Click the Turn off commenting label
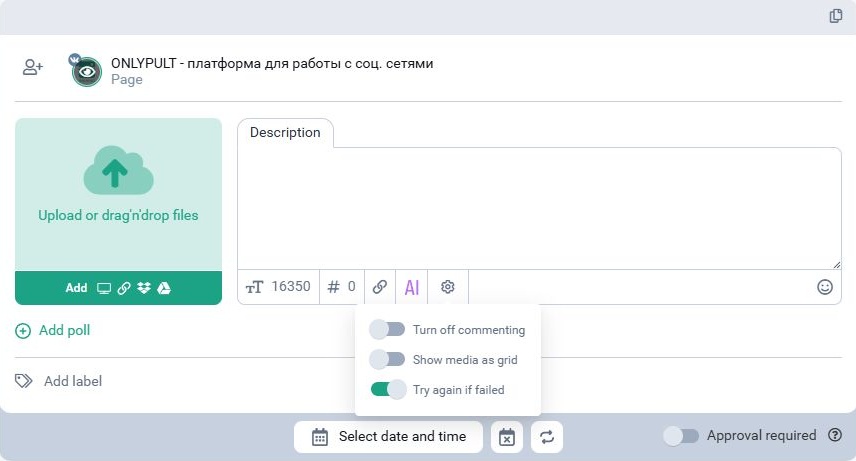 [x=469, y=330]
